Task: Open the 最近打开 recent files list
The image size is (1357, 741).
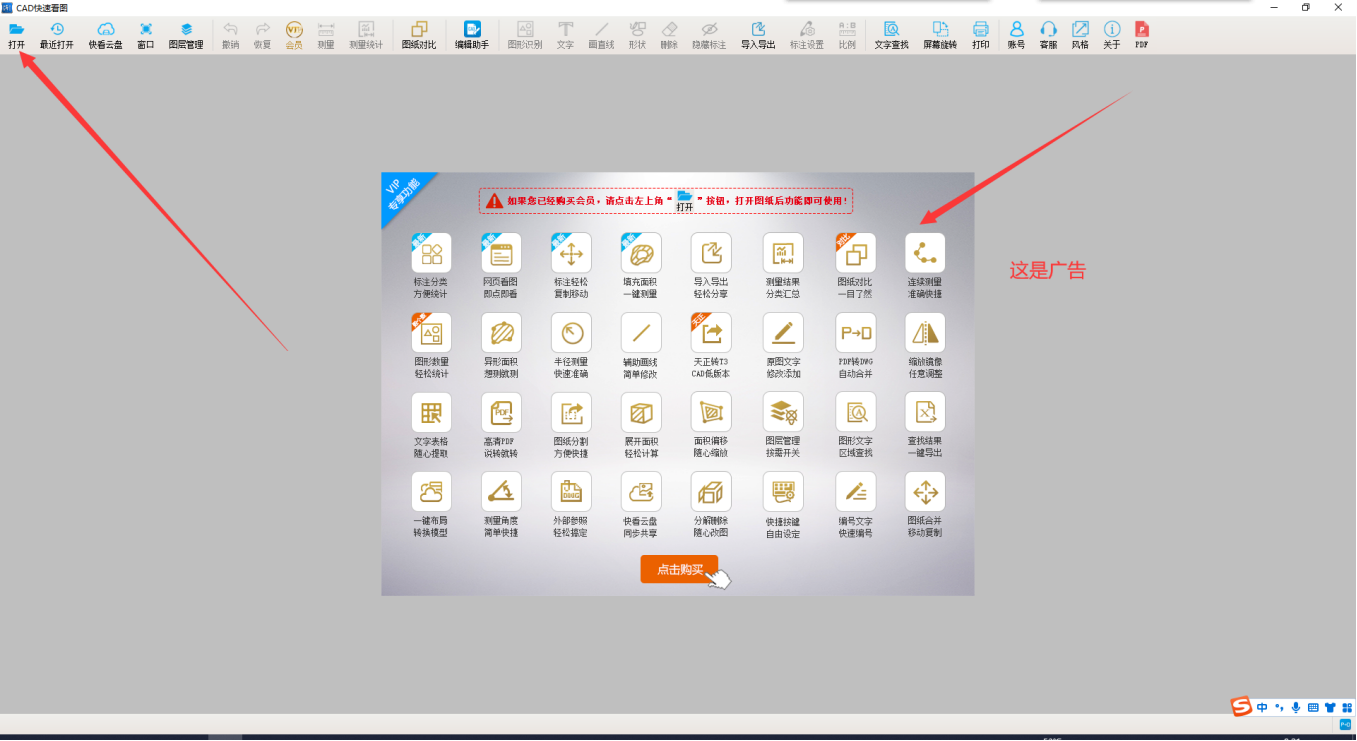Action: pyautogui.click(x=57, y=30)
